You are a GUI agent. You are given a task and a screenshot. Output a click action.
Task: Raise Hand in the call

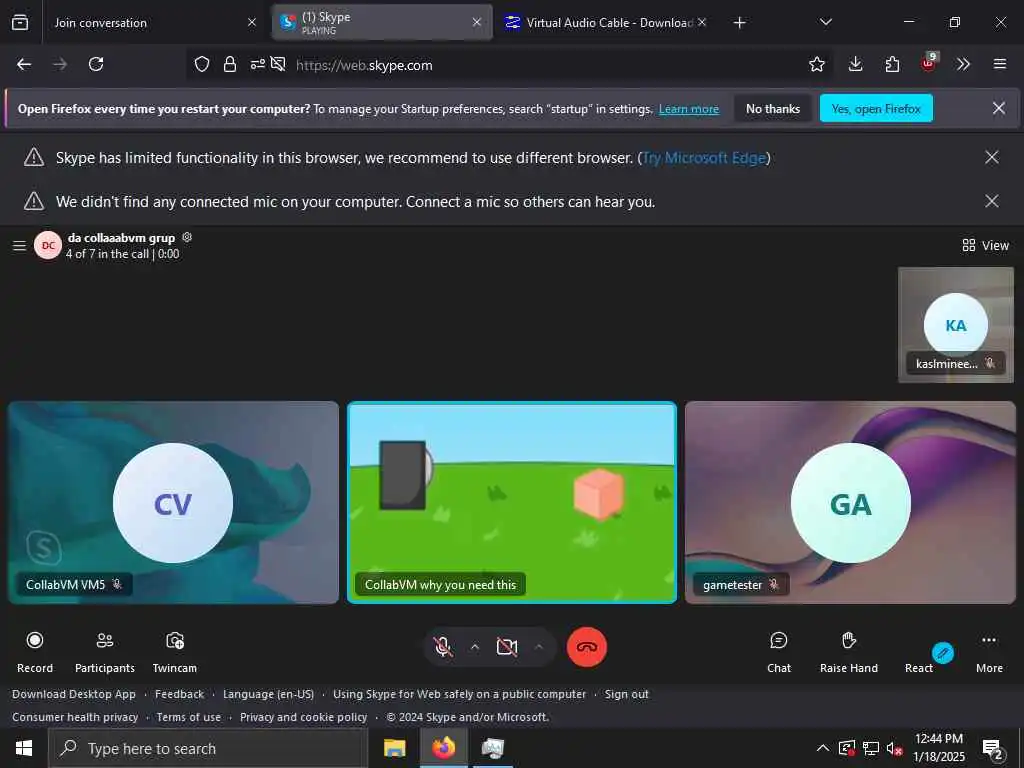pyautogui.click(x=848, y=652)
